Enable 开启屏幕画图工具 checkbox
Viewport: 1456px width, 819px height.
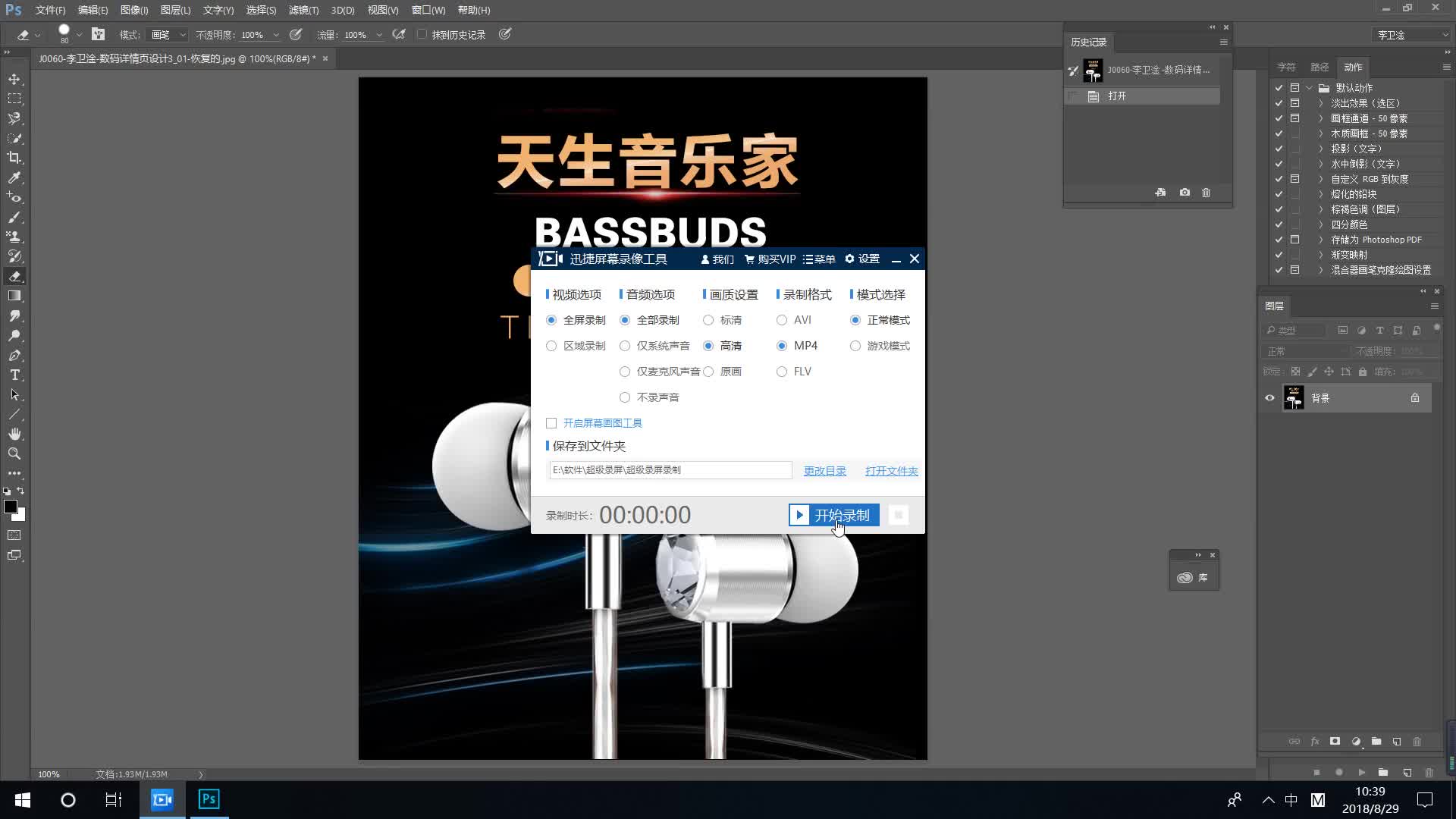click(551, 423)
